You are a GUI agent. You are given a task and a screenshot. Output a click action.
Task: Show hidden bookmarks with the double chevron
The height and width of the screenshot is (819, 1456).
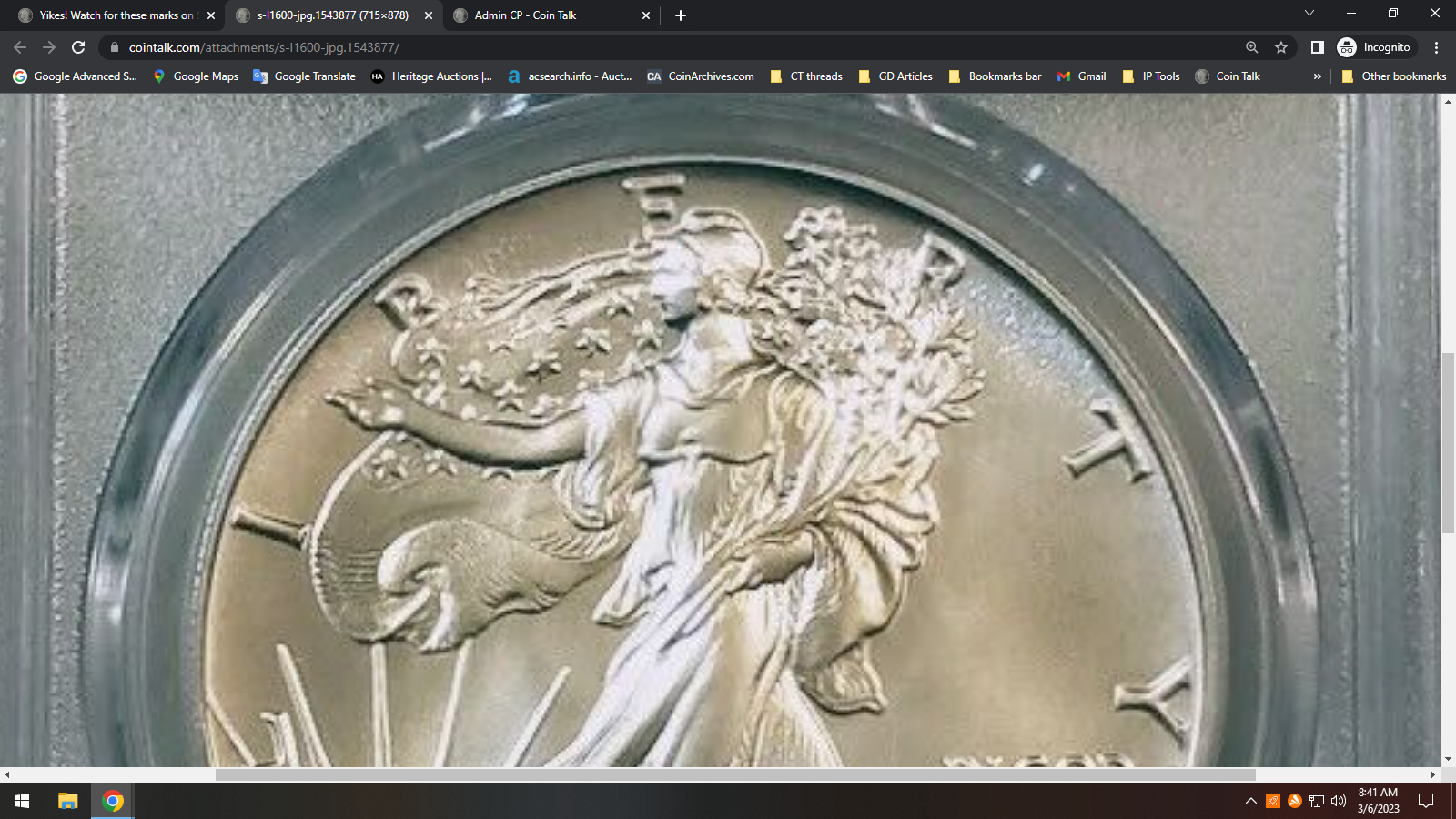[1317, 76]
